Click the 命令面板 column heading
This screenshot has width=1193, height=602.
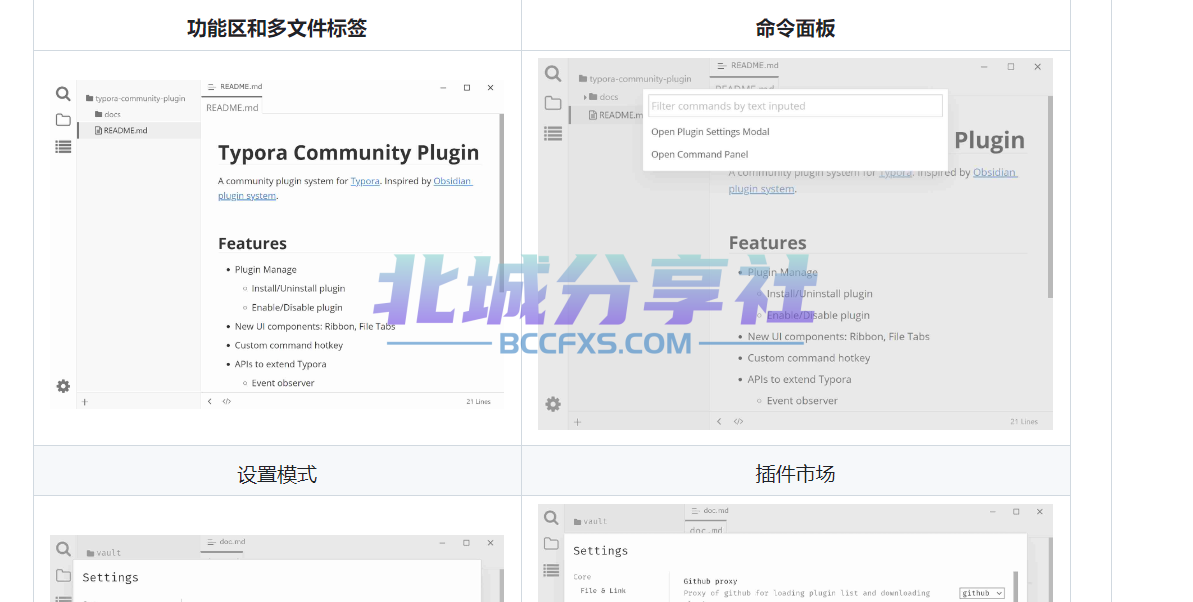tap(795, 29)
